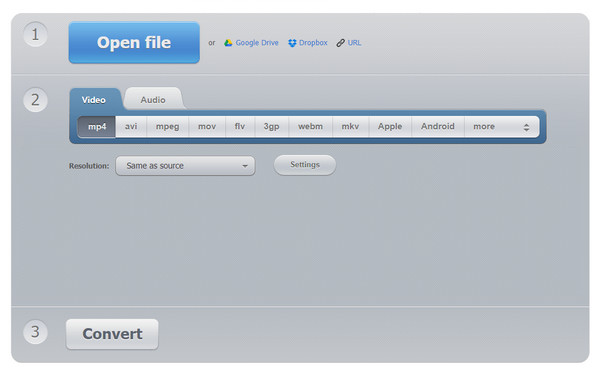Select the avi format

131,127
